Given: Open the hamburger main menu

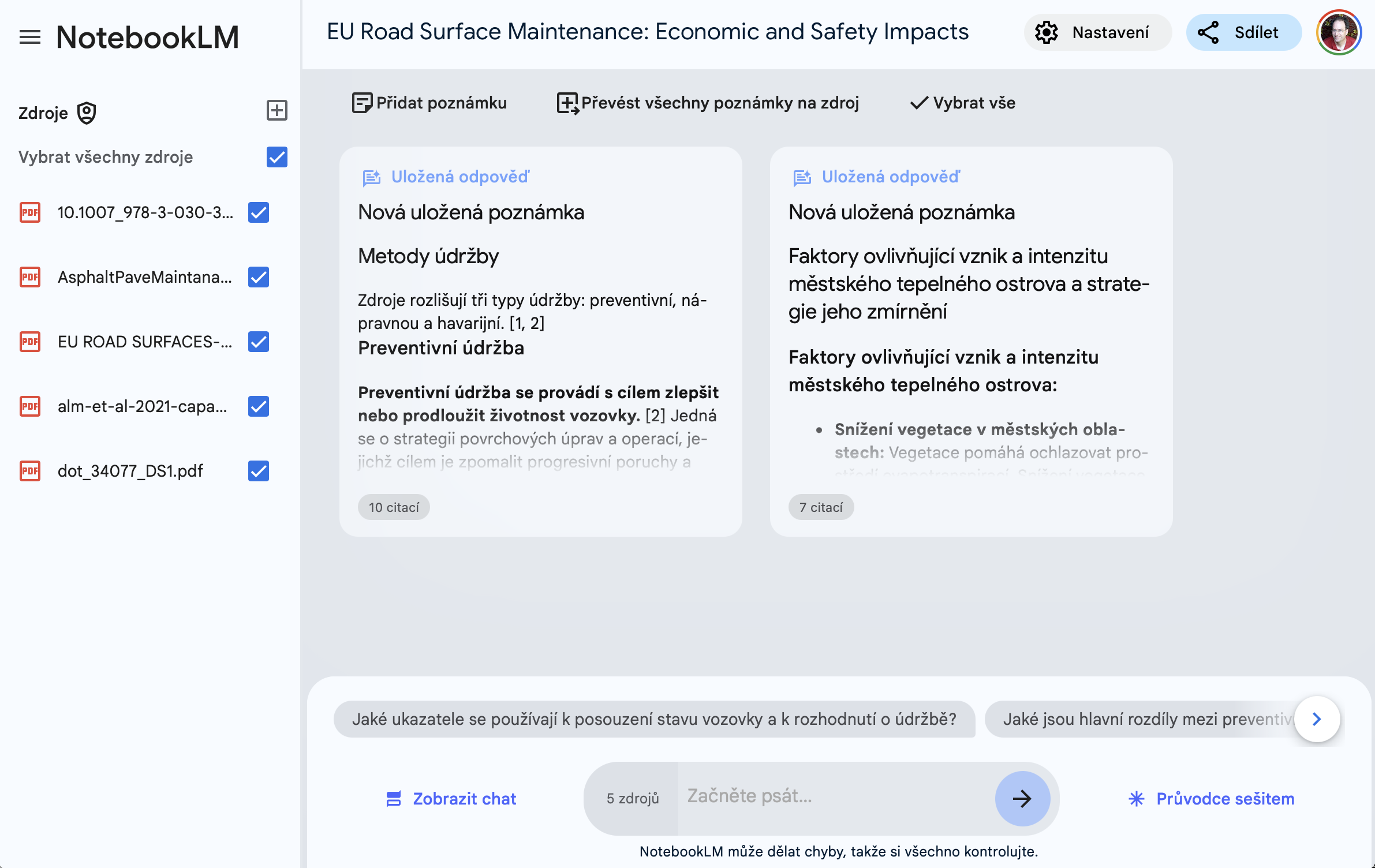Looking at the screenshot, I should click(x=30, y=38).
